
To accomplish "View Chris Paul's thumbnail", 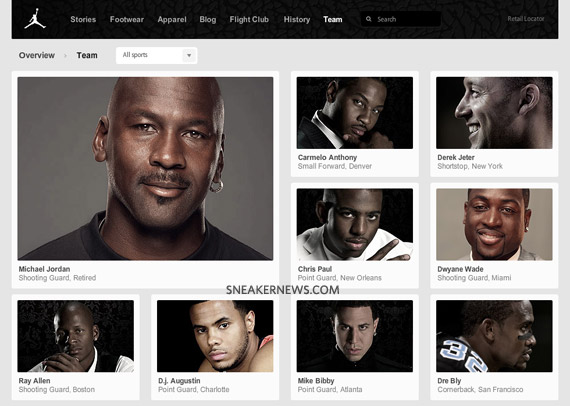I will pyautogui.click(x=355, y=224).
